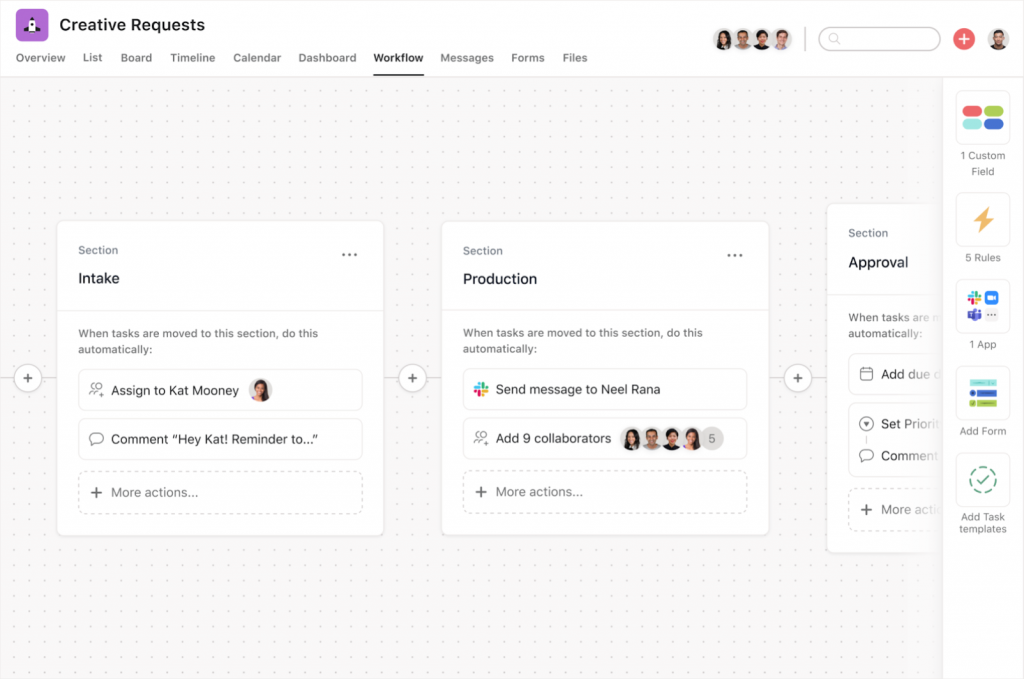Expand More actions in the Production section
Viewport: 1024px width, 679px height.
point(604,492)
